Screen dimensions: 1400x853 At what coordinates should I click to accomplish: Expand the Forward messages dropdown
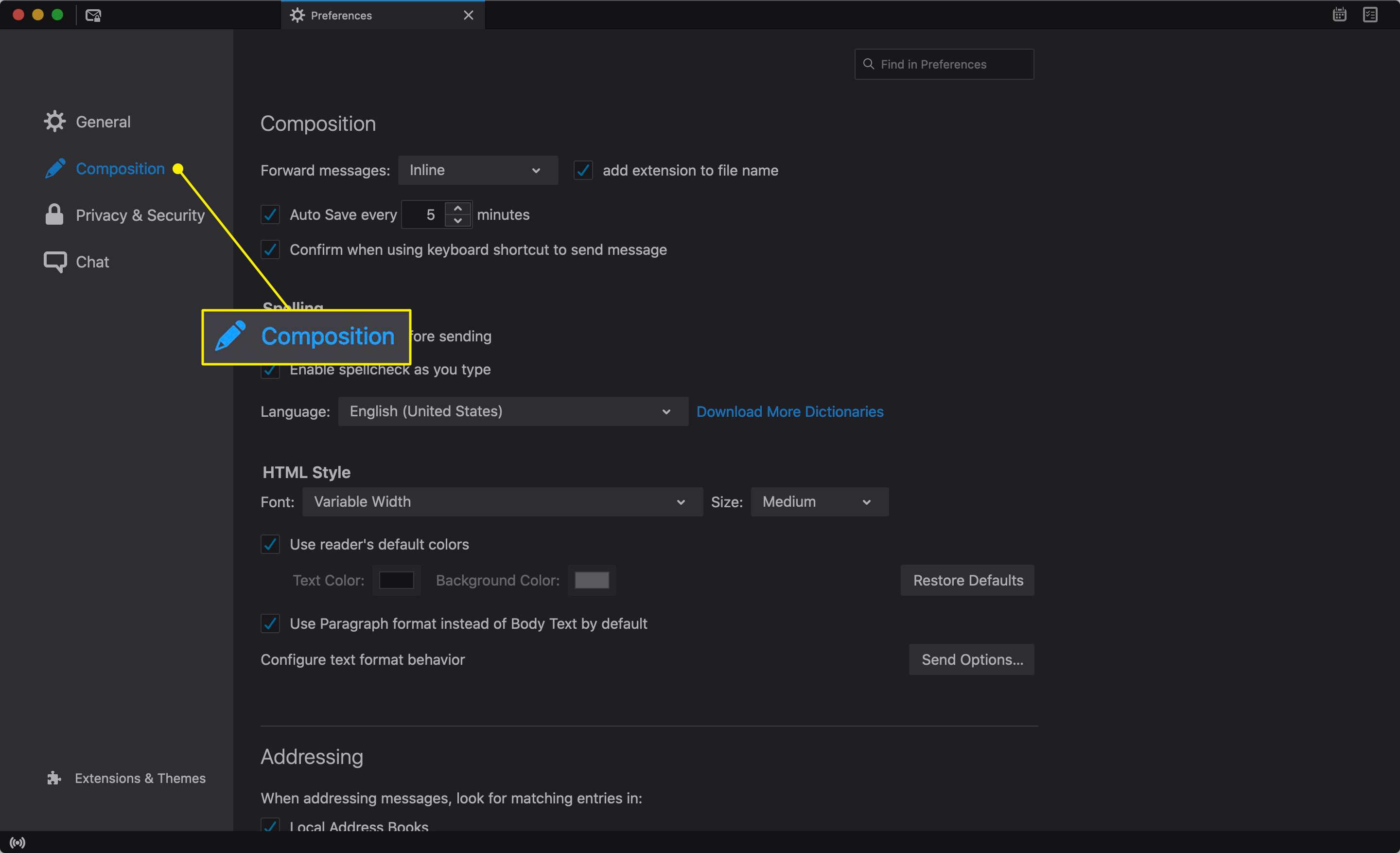pos(476,170)
